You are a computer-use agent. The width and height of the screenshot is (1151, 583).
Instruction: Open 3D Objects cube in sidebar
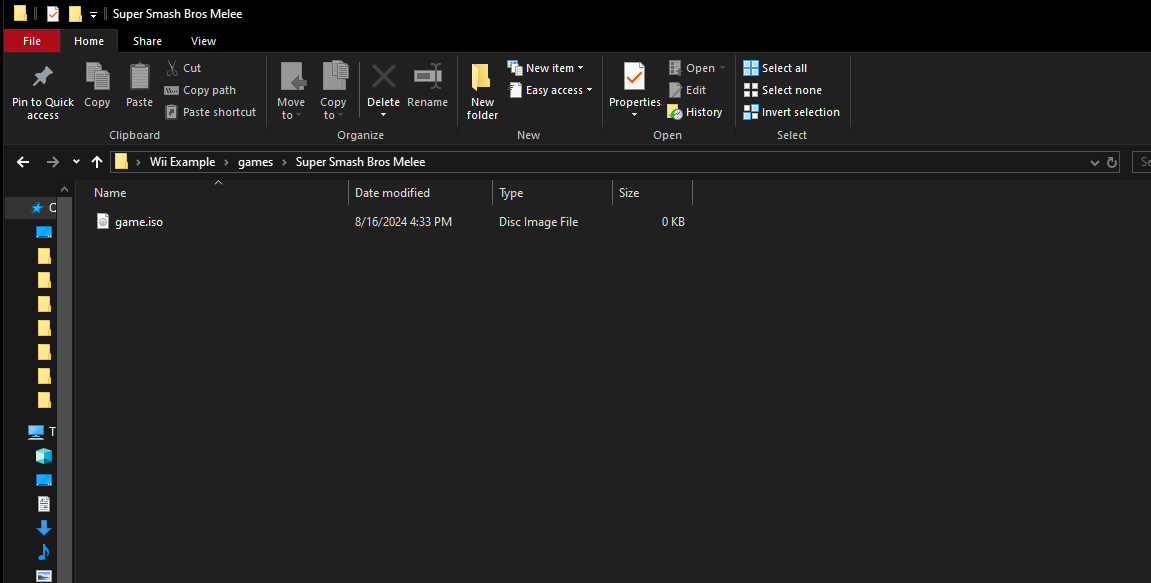44,456
